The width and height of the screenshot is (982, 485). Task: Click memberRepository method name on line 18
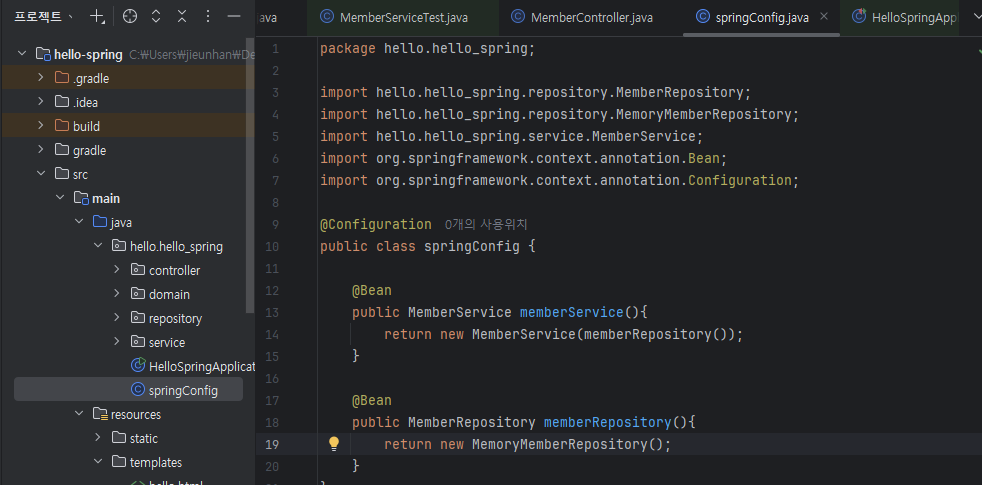pos(607,422)
